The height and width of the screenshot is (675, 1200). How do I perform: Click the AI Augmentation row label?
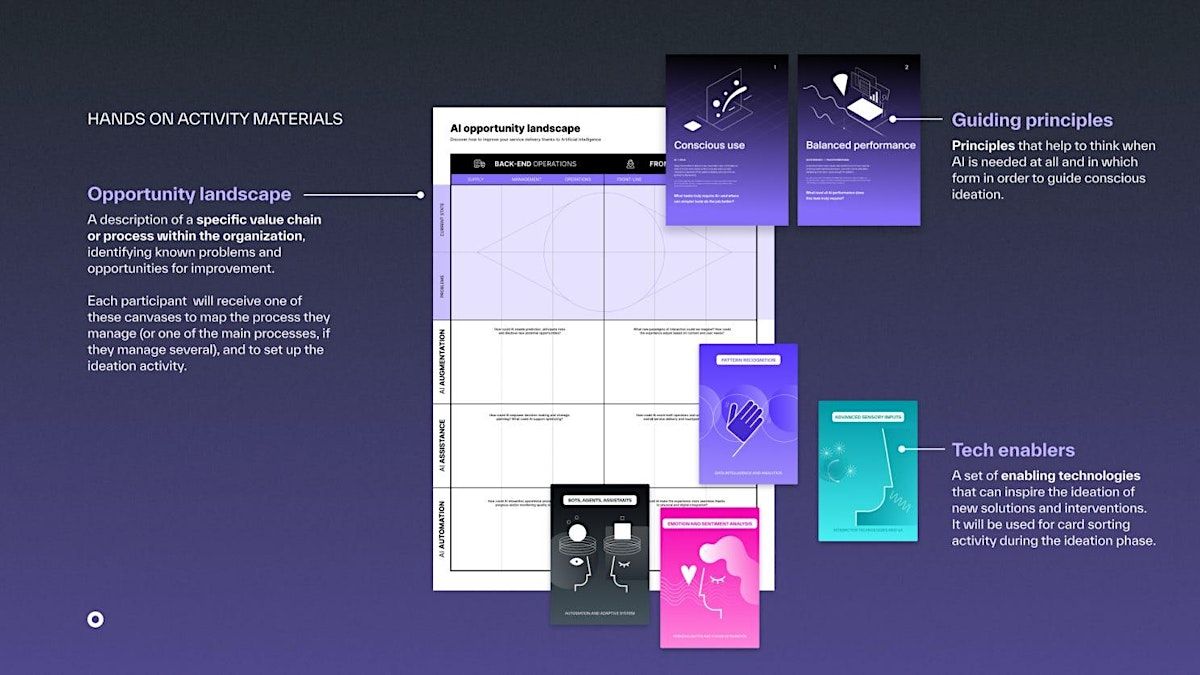click(x=441, y=361)
